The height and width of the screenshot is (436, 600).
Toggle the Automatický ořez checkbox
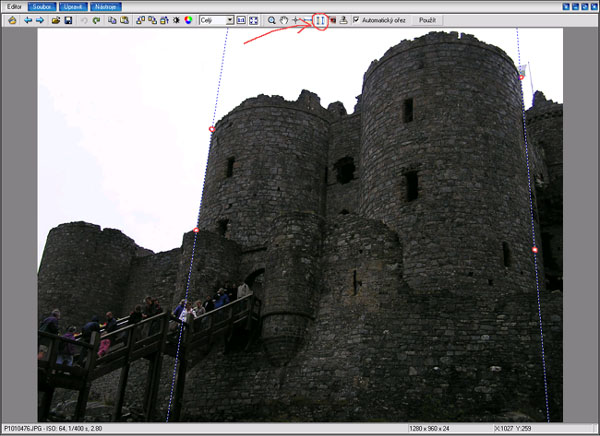click(x=356, y=20)
